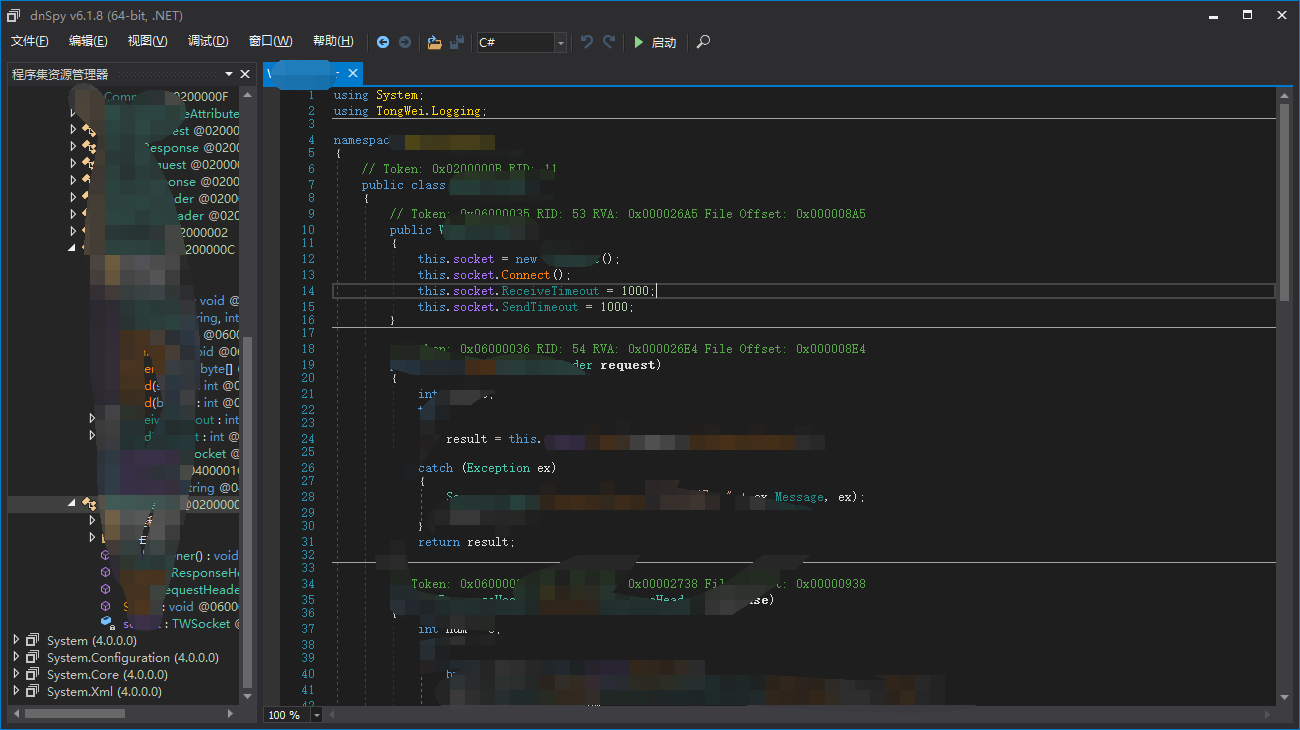The width and height of the screenshot is (1300, 730).
Task: Expand the System (4.0.0.0) assembly node
Action: coord(16,640)
